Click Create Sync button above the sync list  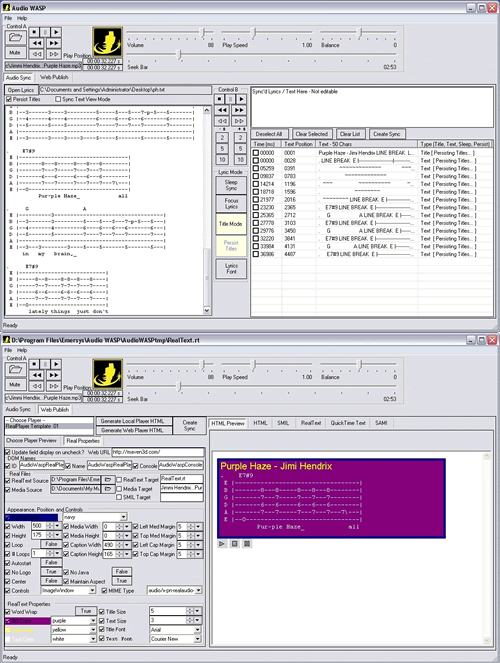[386, 134]
